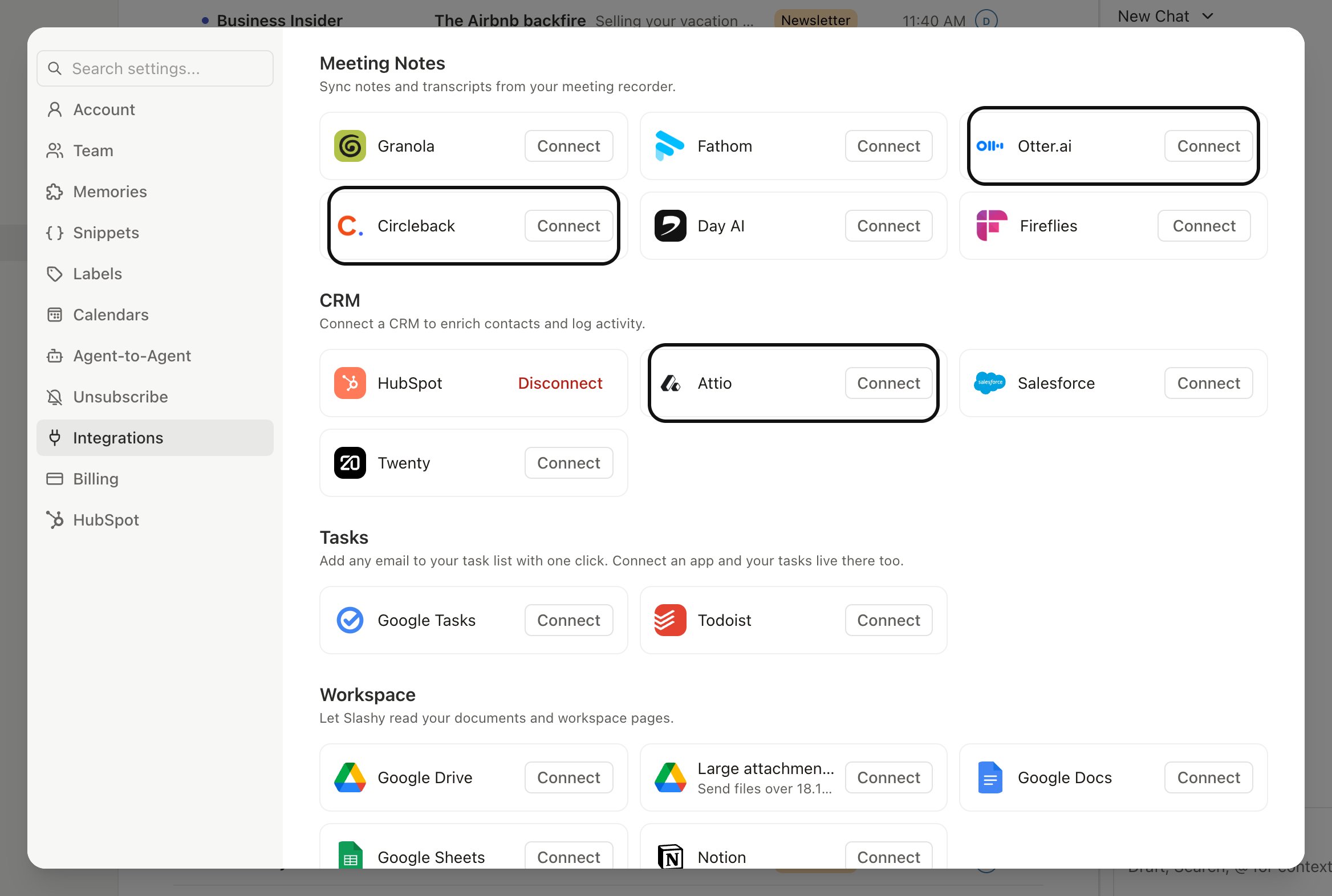Click the HubSpot orange card icon
This screenshot has height=896, width=1332.
[350, 384]
